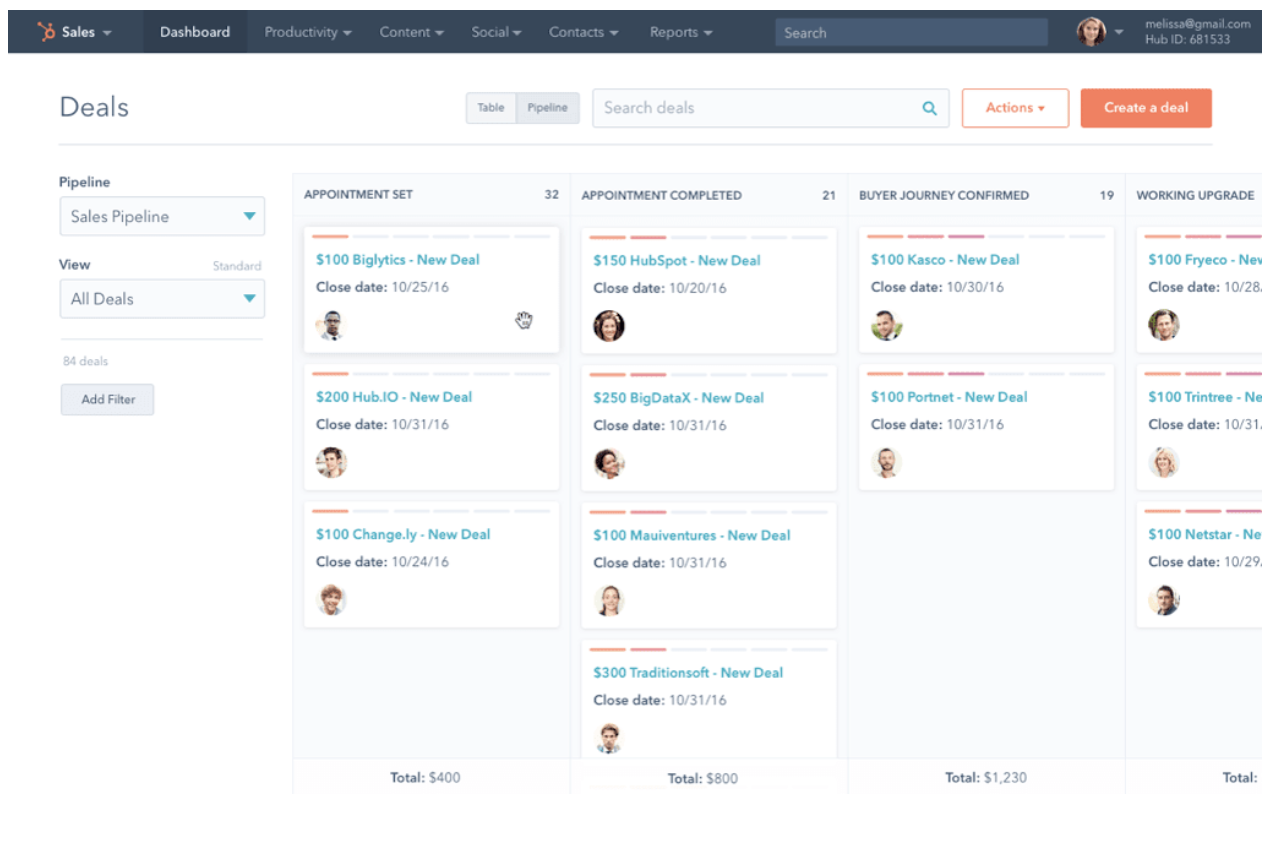1286x854 pixels.
Task: Click the user profile avatar in top bar
Action: coord(1091,32)
